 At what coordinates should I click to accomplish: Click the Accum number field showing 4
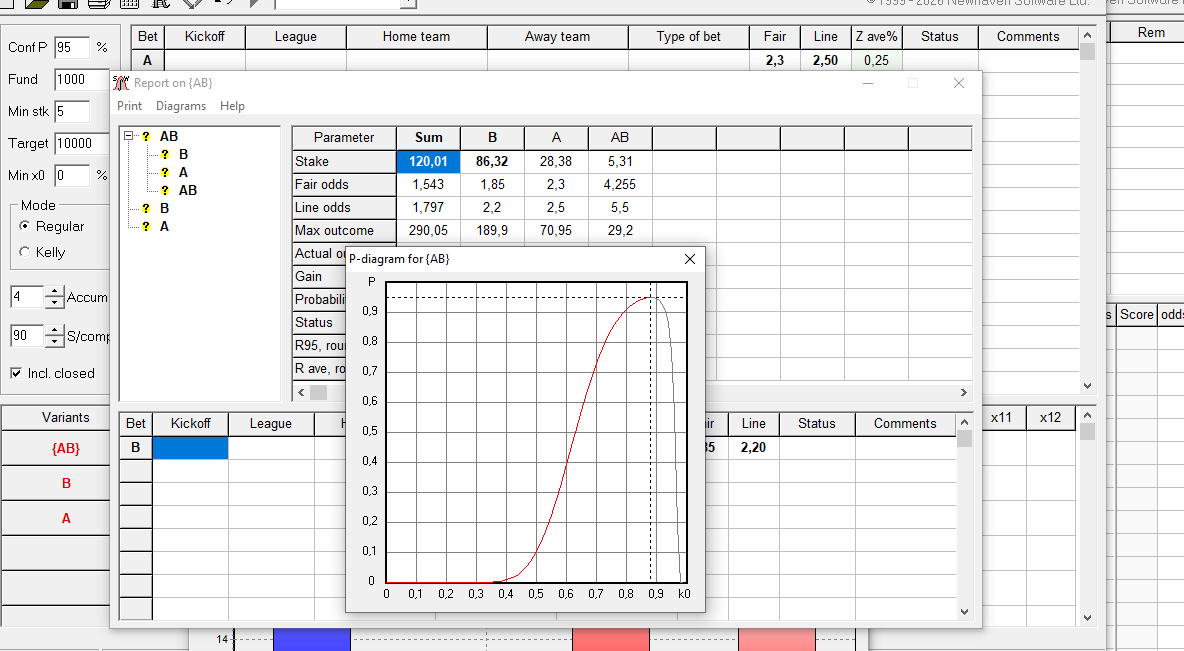click(28, 297)
